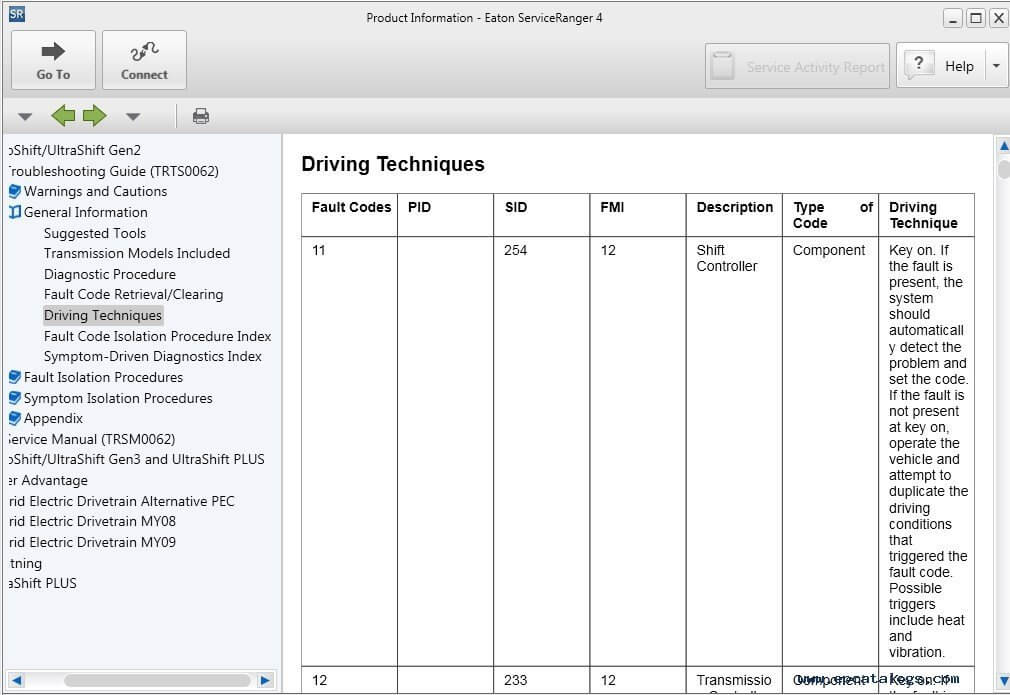Click the Connect icon
The height and width of the screenshot is (695, 1010).
coord(143,52)
